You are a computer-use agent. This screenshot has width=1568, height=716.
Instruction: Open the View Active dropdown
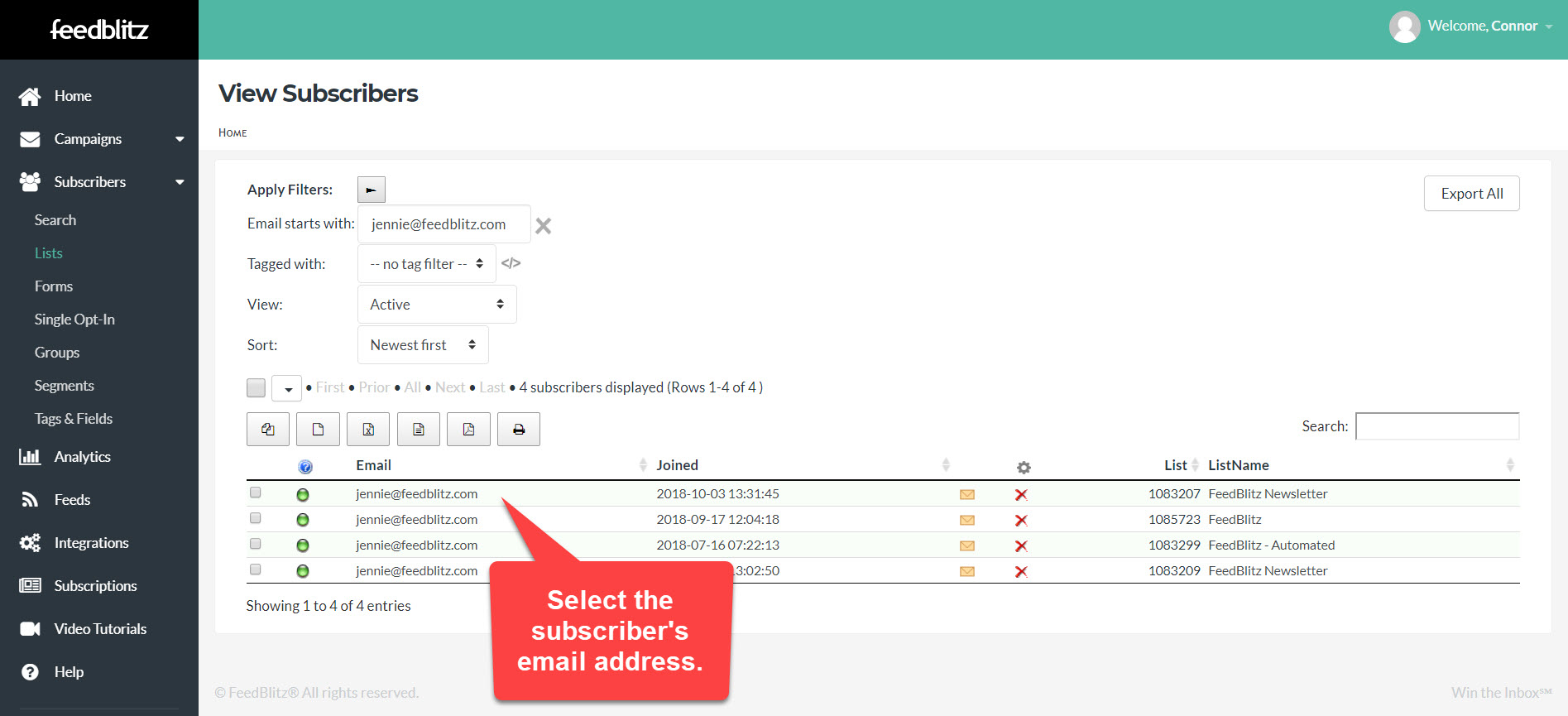[437, 305]
